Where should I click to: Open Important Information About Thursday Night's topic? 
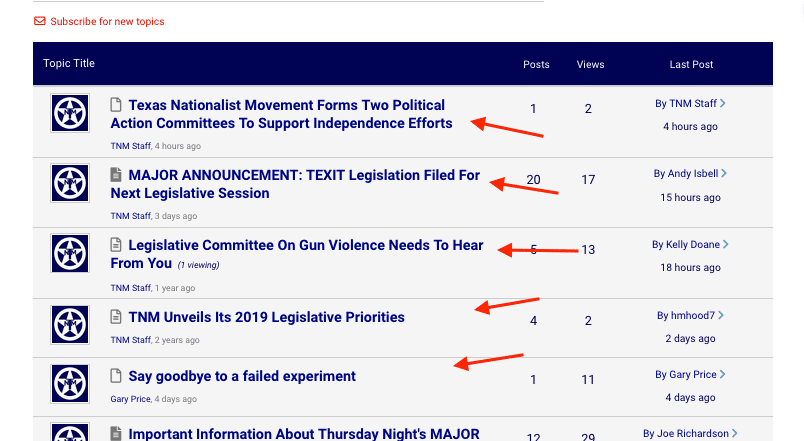pos(304,434)
